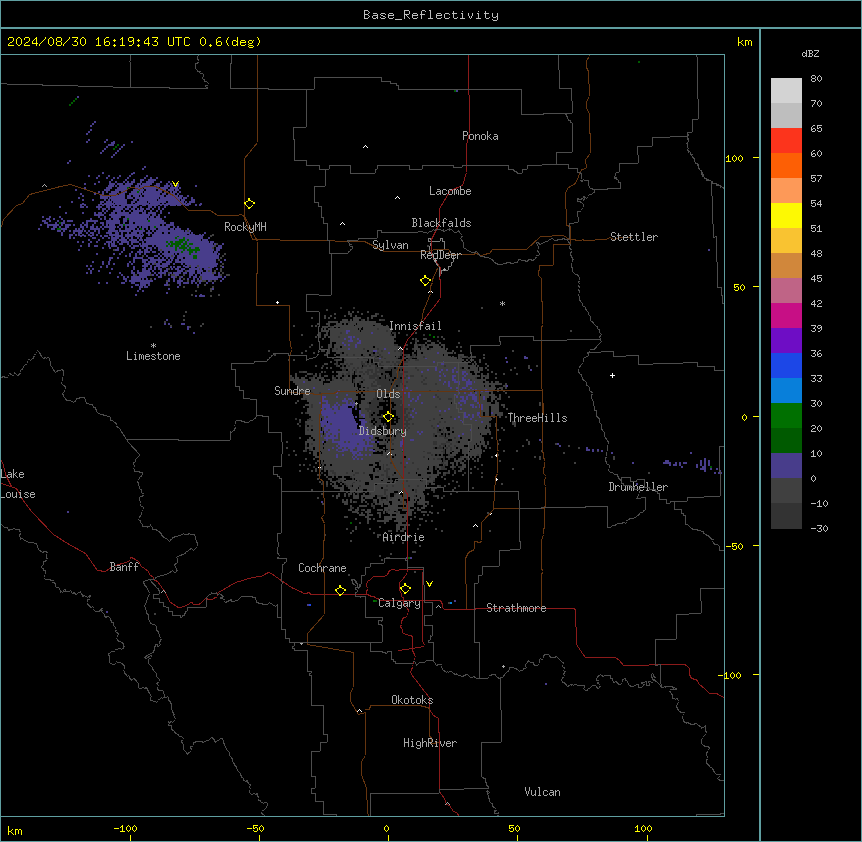862x842 pixels.
Task: Pick the blue 33-36 dBZ legend swatch
Action: [786, 365]
